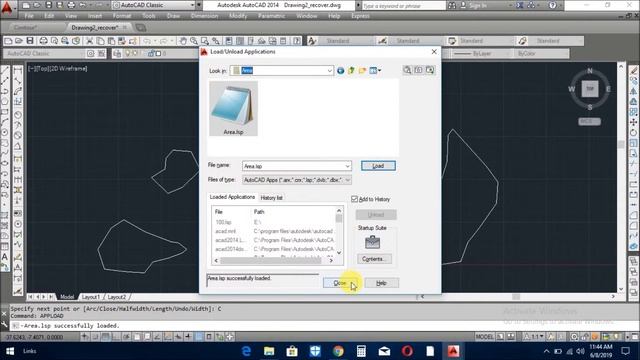This screenshot has height=360, width=640.
Task: Click the grayed Unload button
Action: (376, 215)
